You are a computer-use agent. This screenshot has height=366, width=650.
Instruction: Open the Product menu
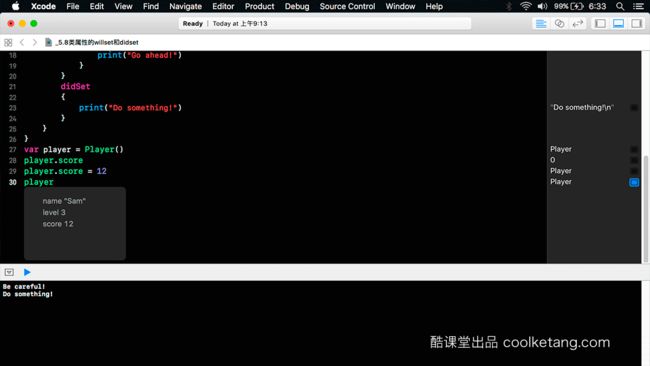[259, 6]
